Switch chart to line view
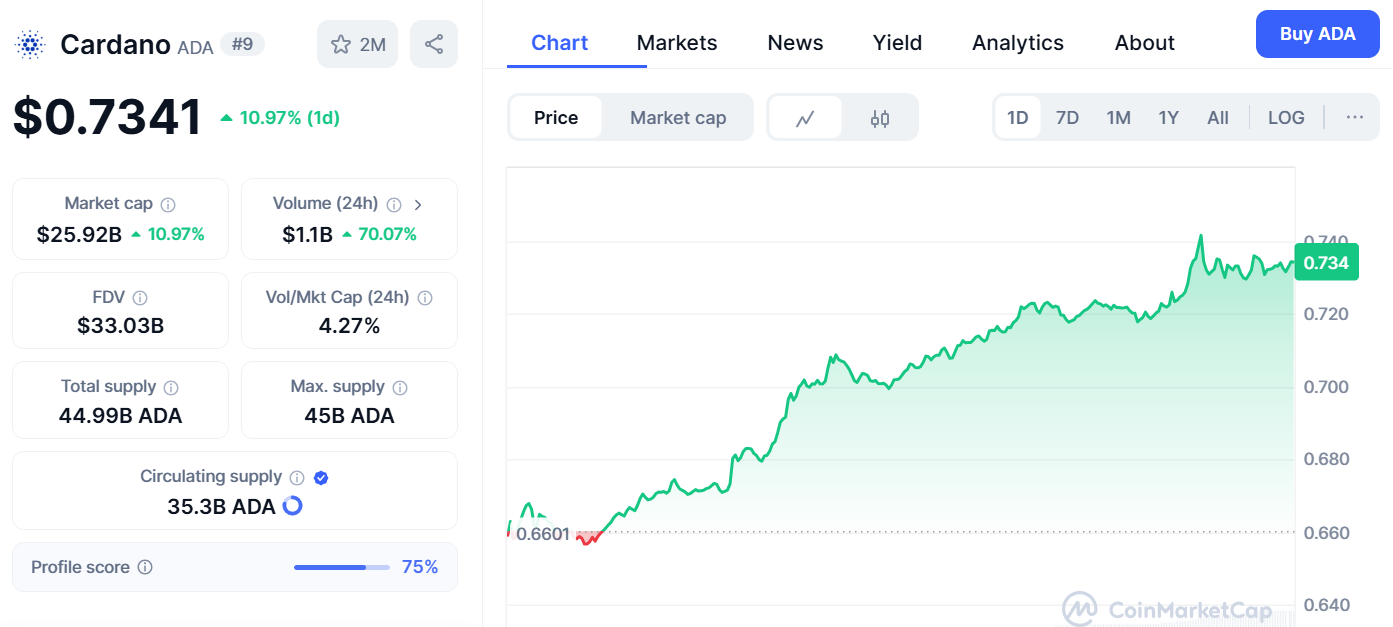The height and width of the screenshot is (627, 1393). coord(805,118)
